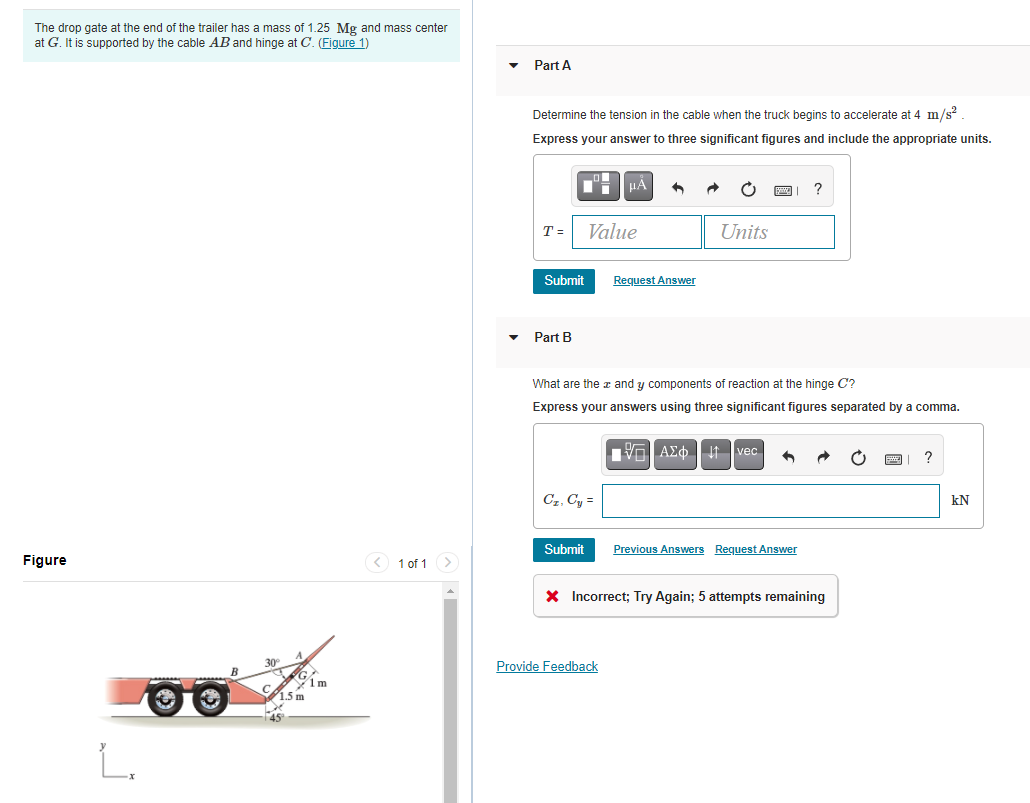This screenshot has height=803, width=1030.
Task: Collapse the Part A section
Action: (514, 66)
